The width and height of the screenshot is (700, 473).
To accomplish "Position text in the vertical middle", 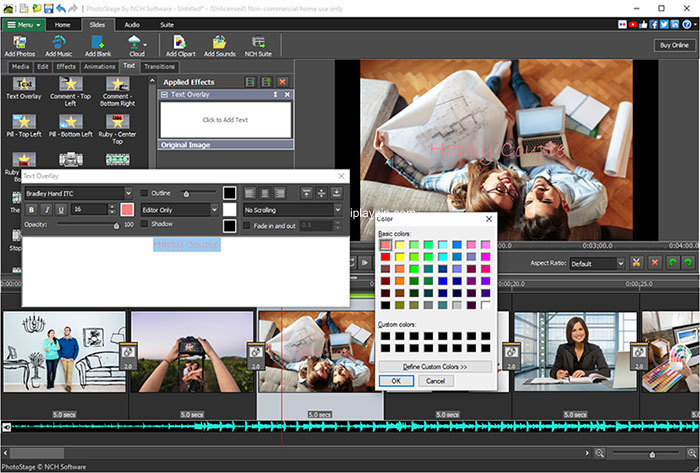I will pos(321,193).
